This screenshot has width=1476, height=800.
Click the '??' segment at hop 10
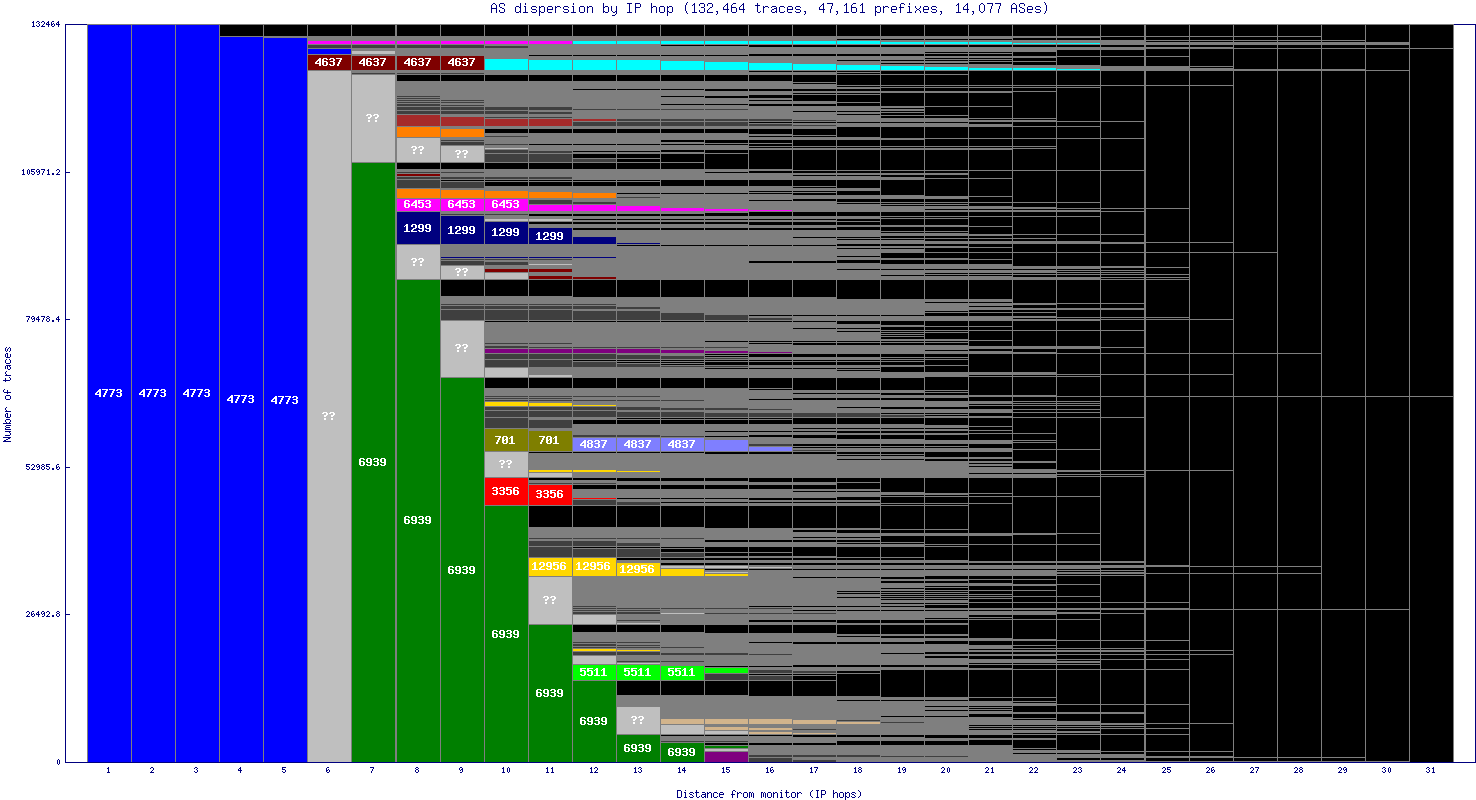tap(505, 464)
